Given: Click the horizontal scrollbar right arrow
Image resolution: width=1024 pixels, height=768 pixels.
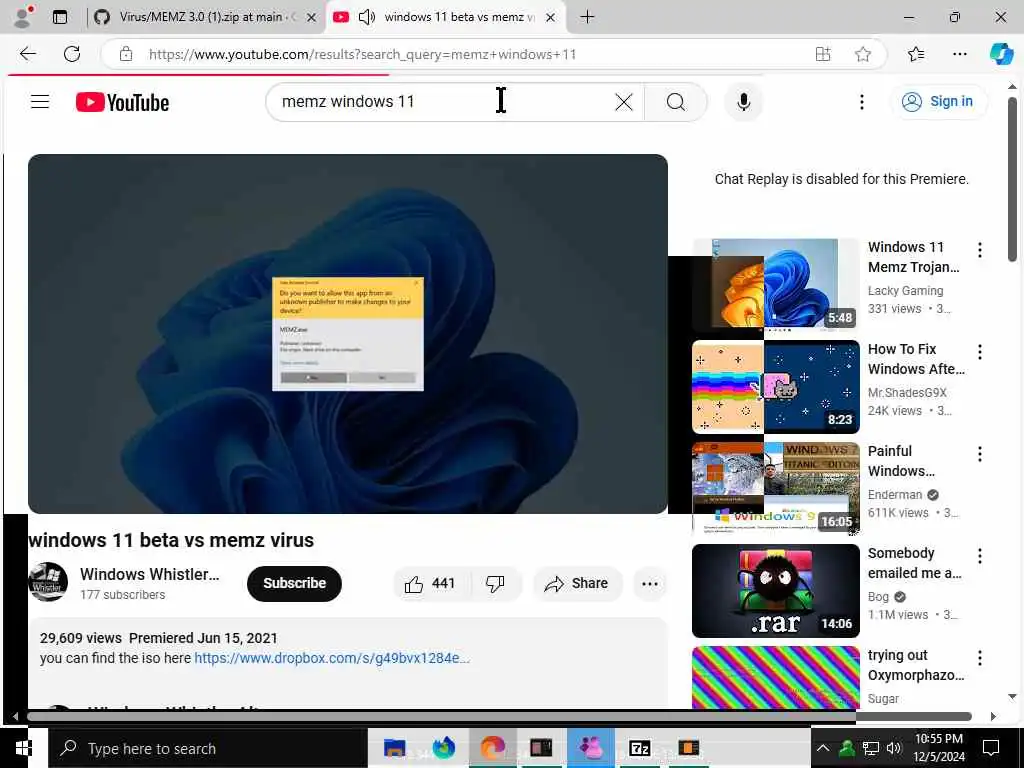Looking at the screenshot, I should [993, 716].
